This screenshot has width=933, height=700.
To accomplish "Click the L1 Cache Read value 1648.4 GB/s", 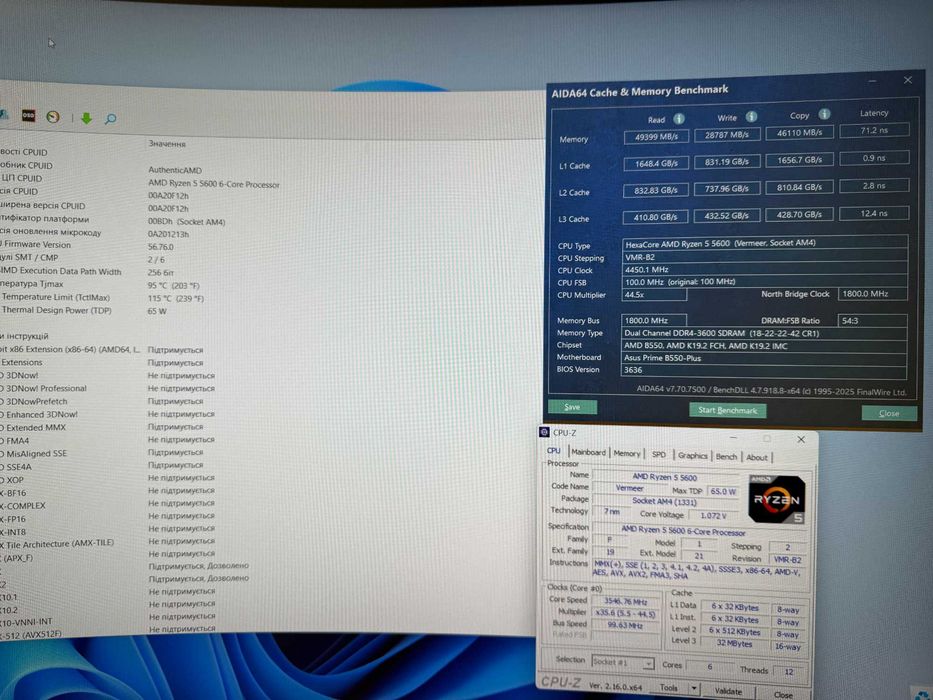I will [656, 163].
